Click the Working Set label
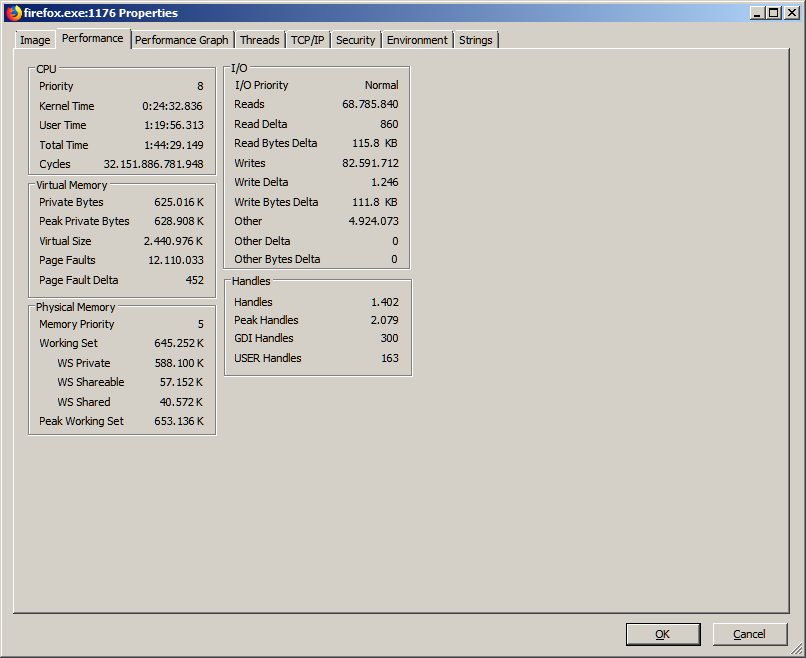The image size is (806, 658). click(x=68, y=343)
